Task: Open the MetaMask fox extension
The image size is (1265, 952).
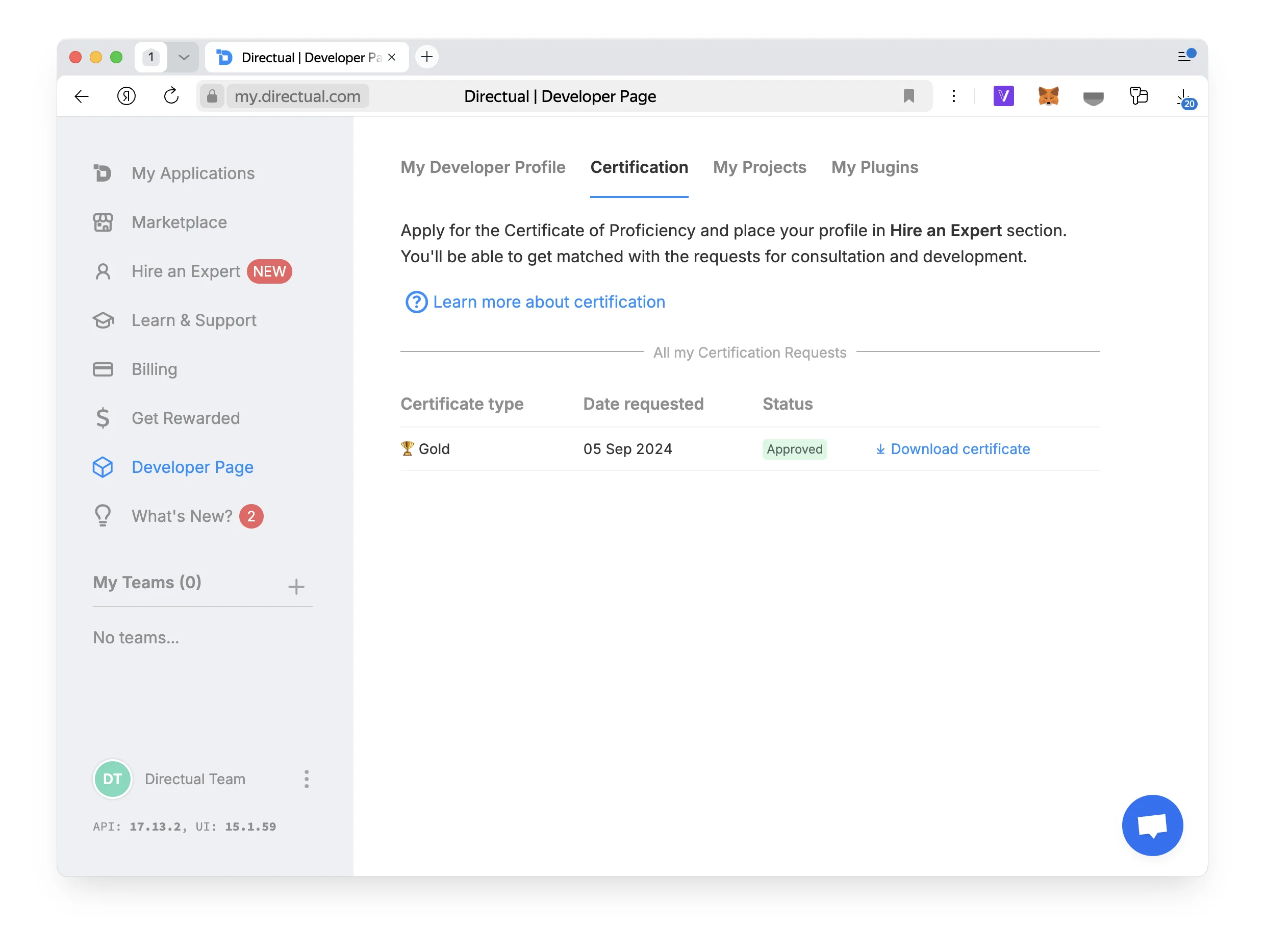Action: [1048, 95]
